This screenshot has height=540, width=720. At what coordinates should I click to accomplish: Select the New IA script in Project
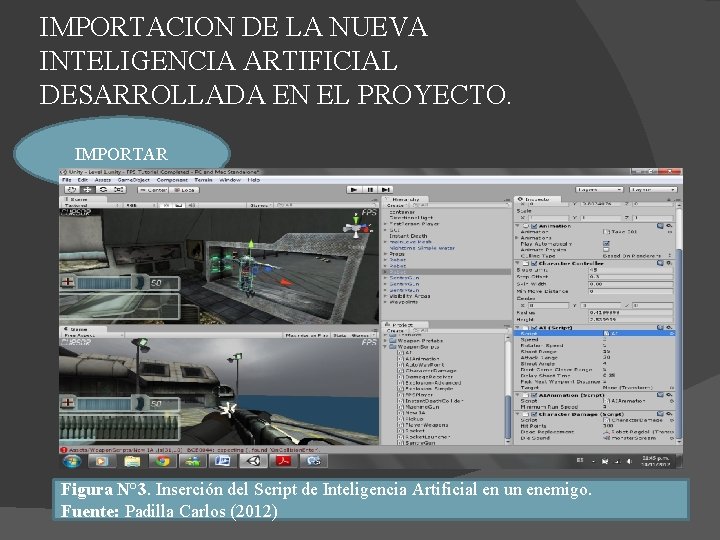pos(412,413)
